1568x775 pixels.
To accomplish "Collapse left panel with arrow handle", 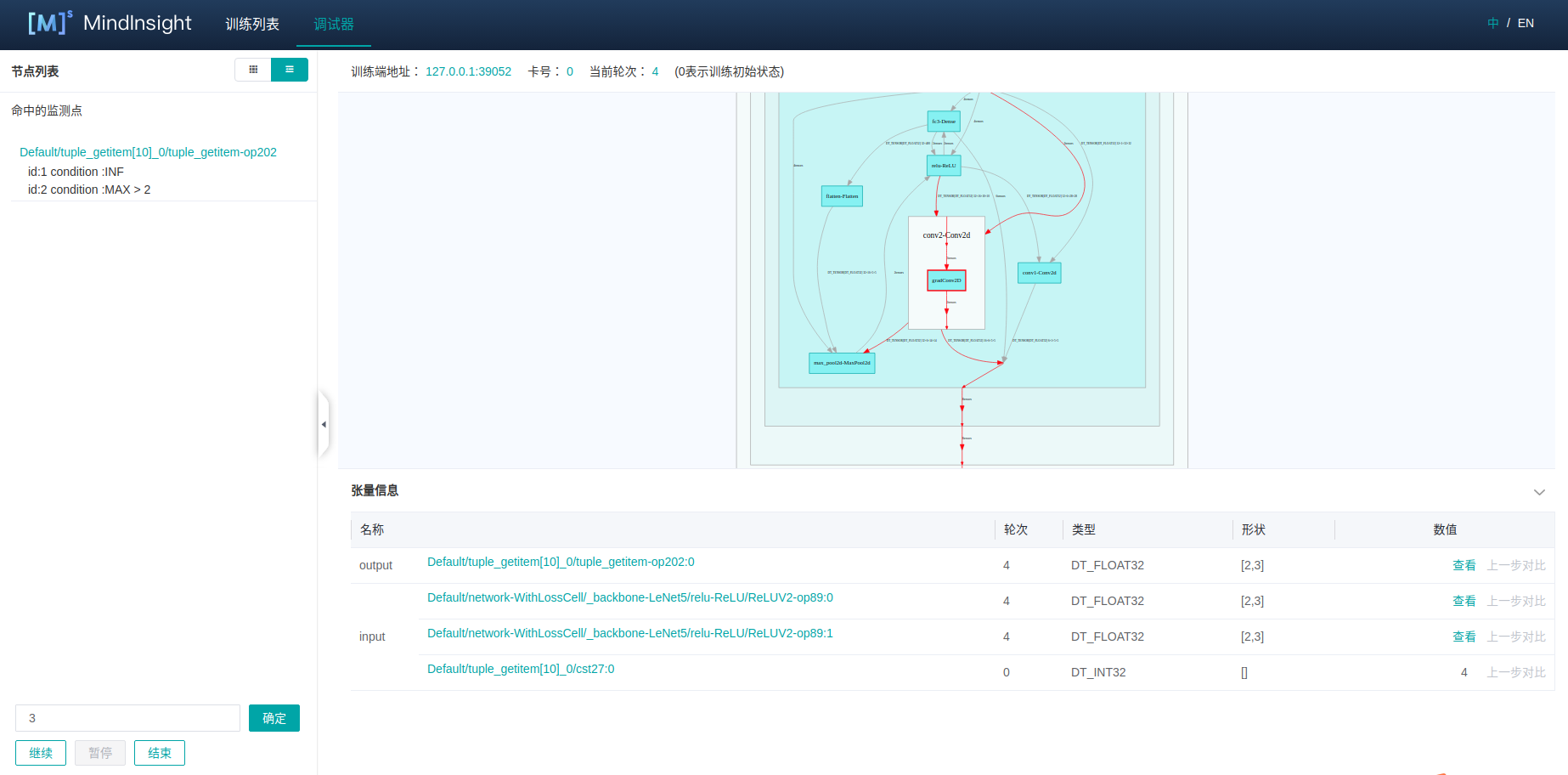I will pos(324,424).
